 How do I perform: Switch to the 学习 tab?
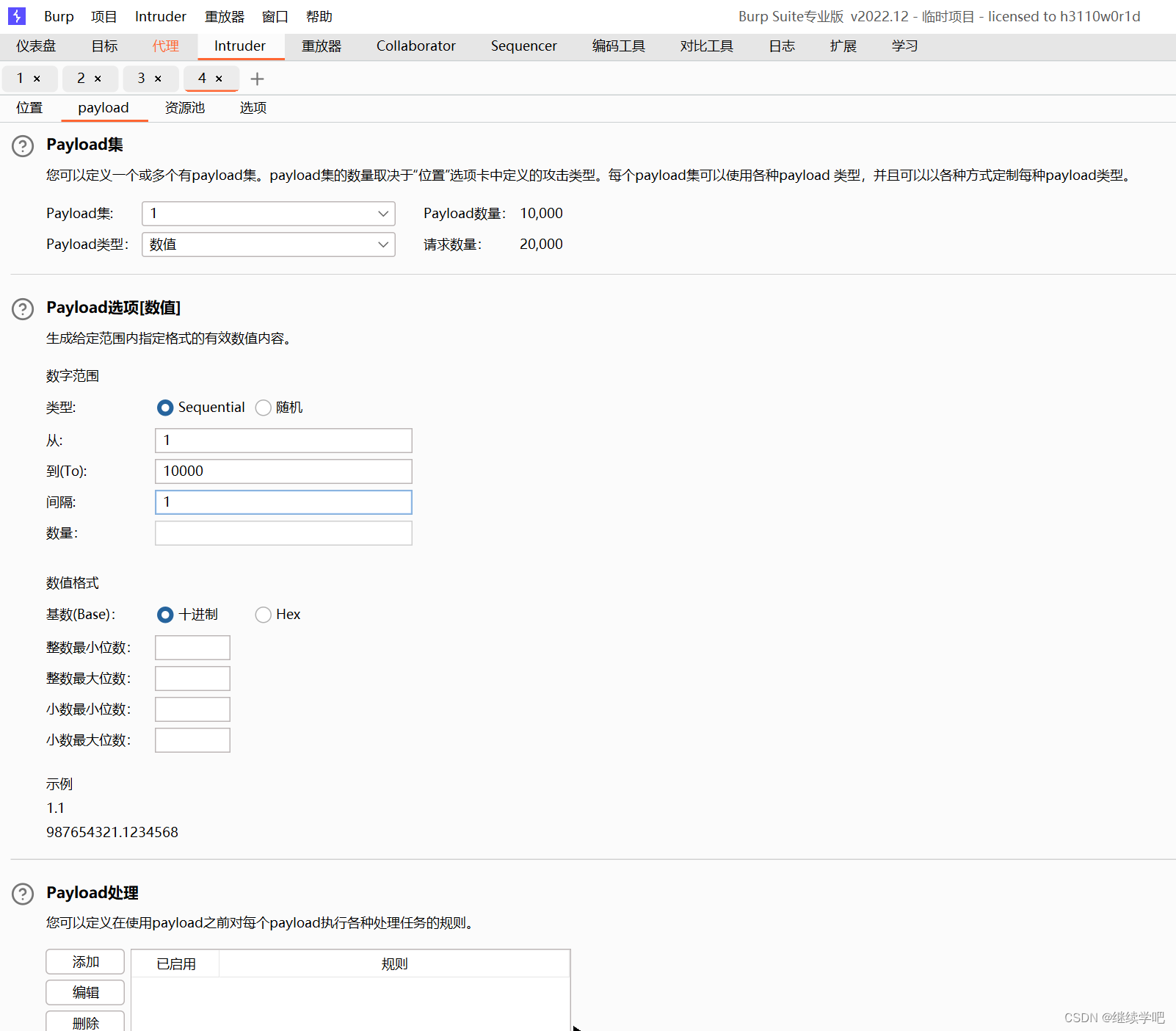pyautogui.click(x=905, y=46)
